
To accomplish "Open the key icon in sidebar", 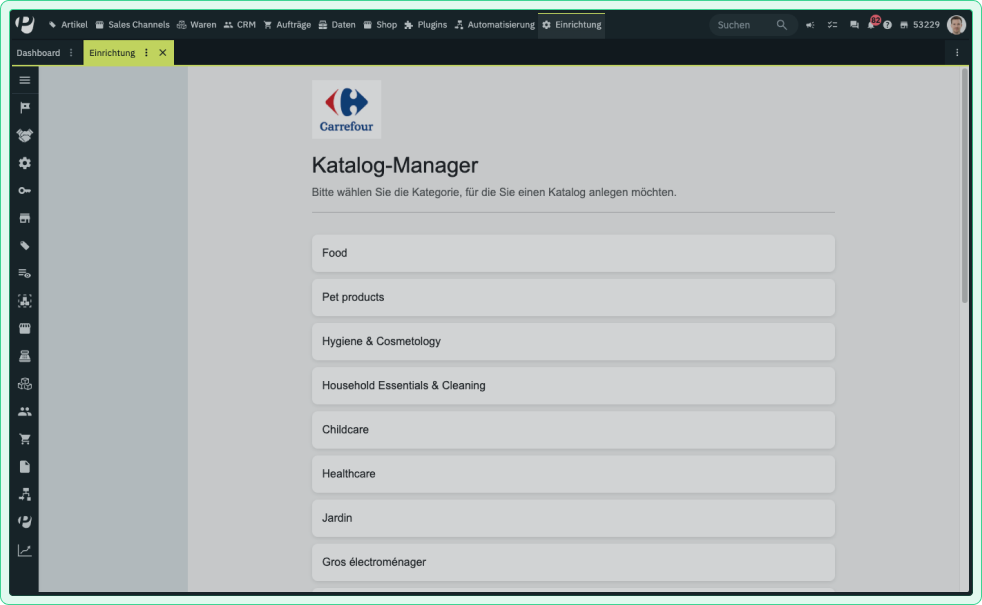I will click(24, 190).
